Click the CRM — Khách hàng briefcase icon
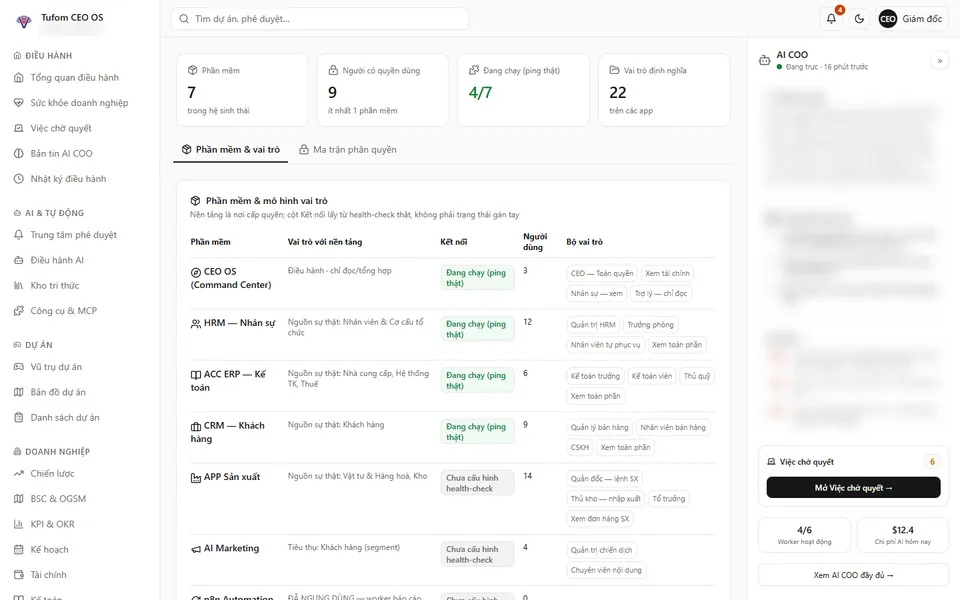The width and height of the screenshot is (960, 600). [196, 426]
